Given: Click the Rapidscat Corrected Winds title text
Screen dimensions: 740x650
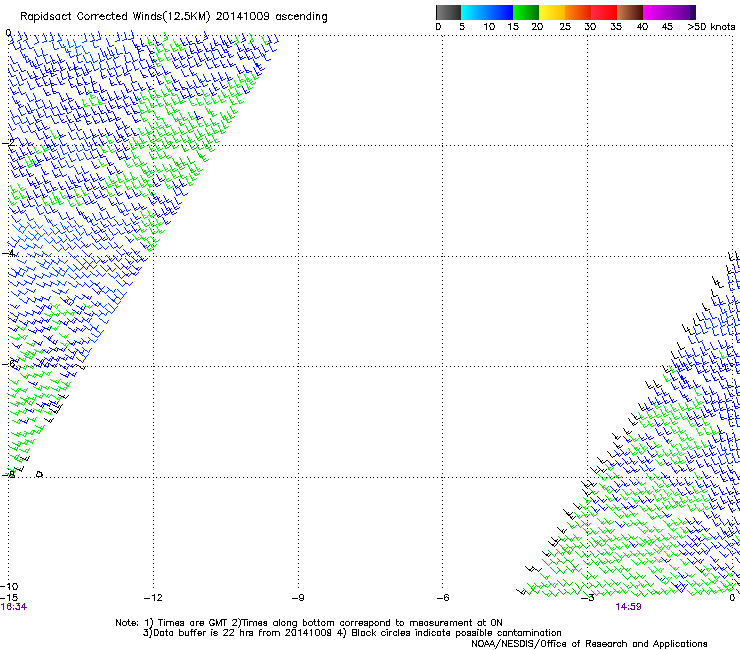Looking at the screenshot, I should [x=174, y=17].
